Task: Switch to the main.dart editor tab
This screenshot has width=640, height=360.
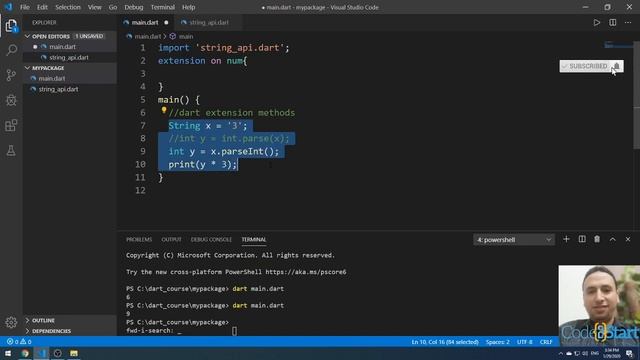Action: point(145,22)
